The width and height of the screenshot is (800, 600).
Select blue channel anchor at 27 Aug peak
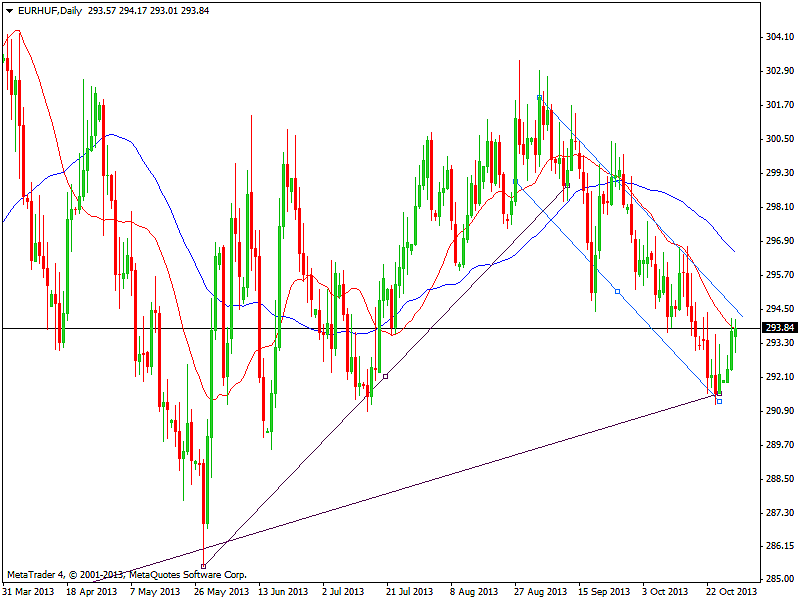pyautogui.click(x=540, y=98)
